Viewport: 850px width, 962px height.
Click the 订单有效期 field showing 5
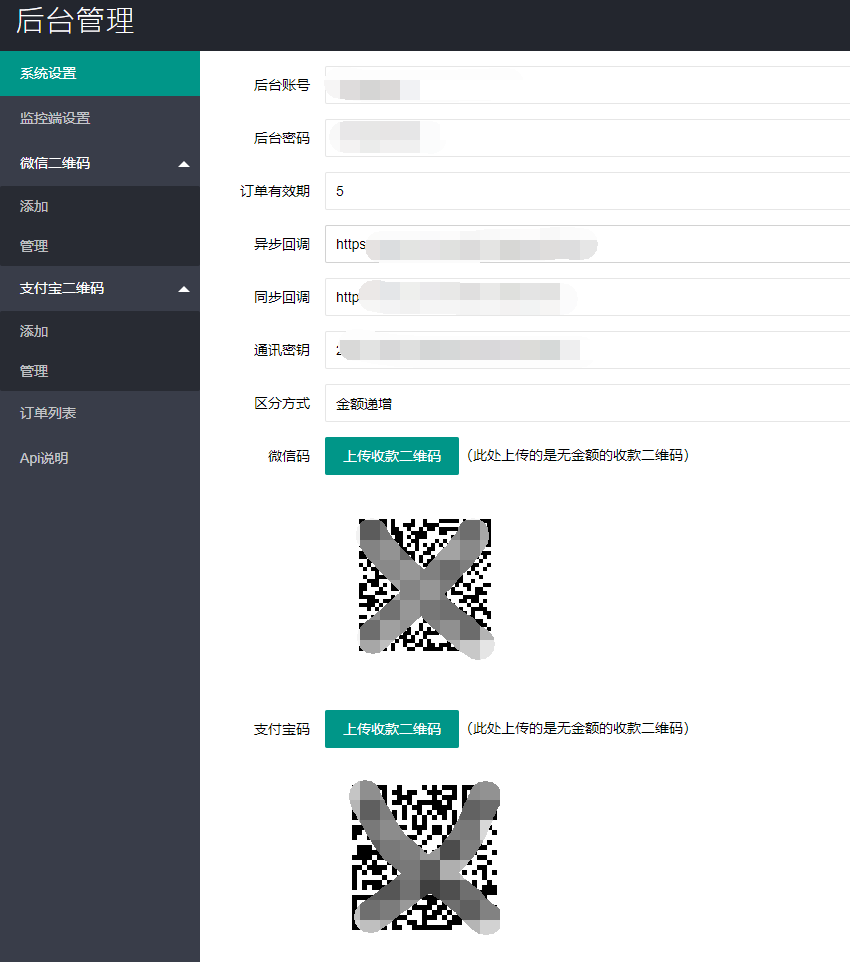[x=587, y=191]
